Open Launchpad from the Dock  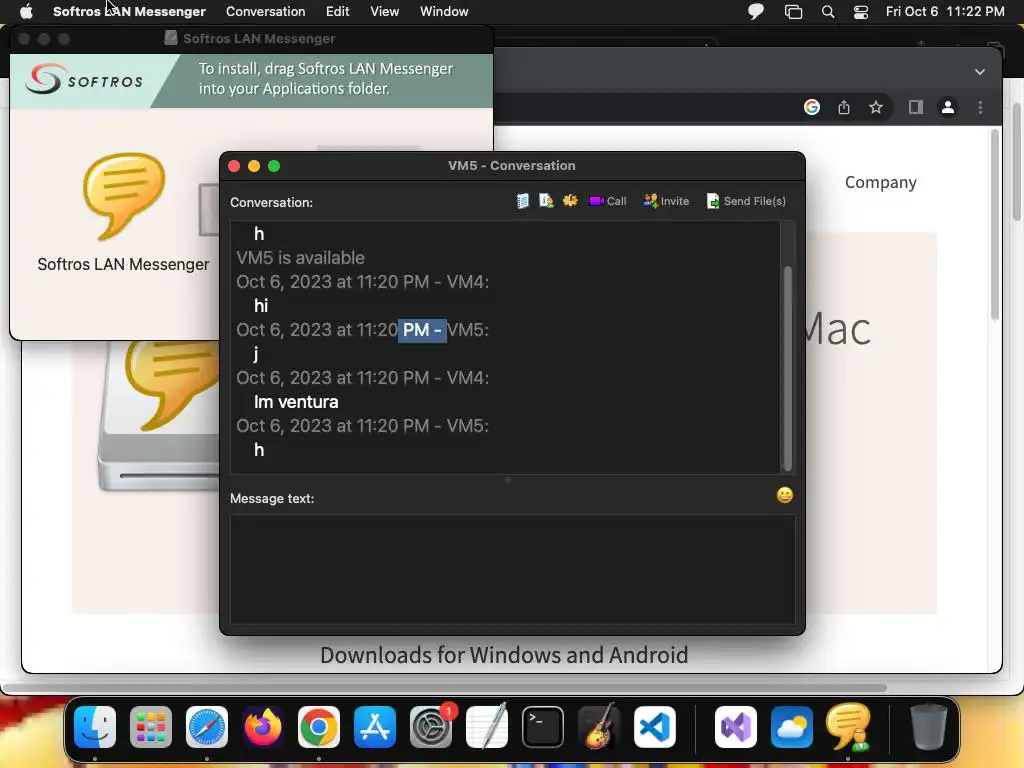pos(151,727)
